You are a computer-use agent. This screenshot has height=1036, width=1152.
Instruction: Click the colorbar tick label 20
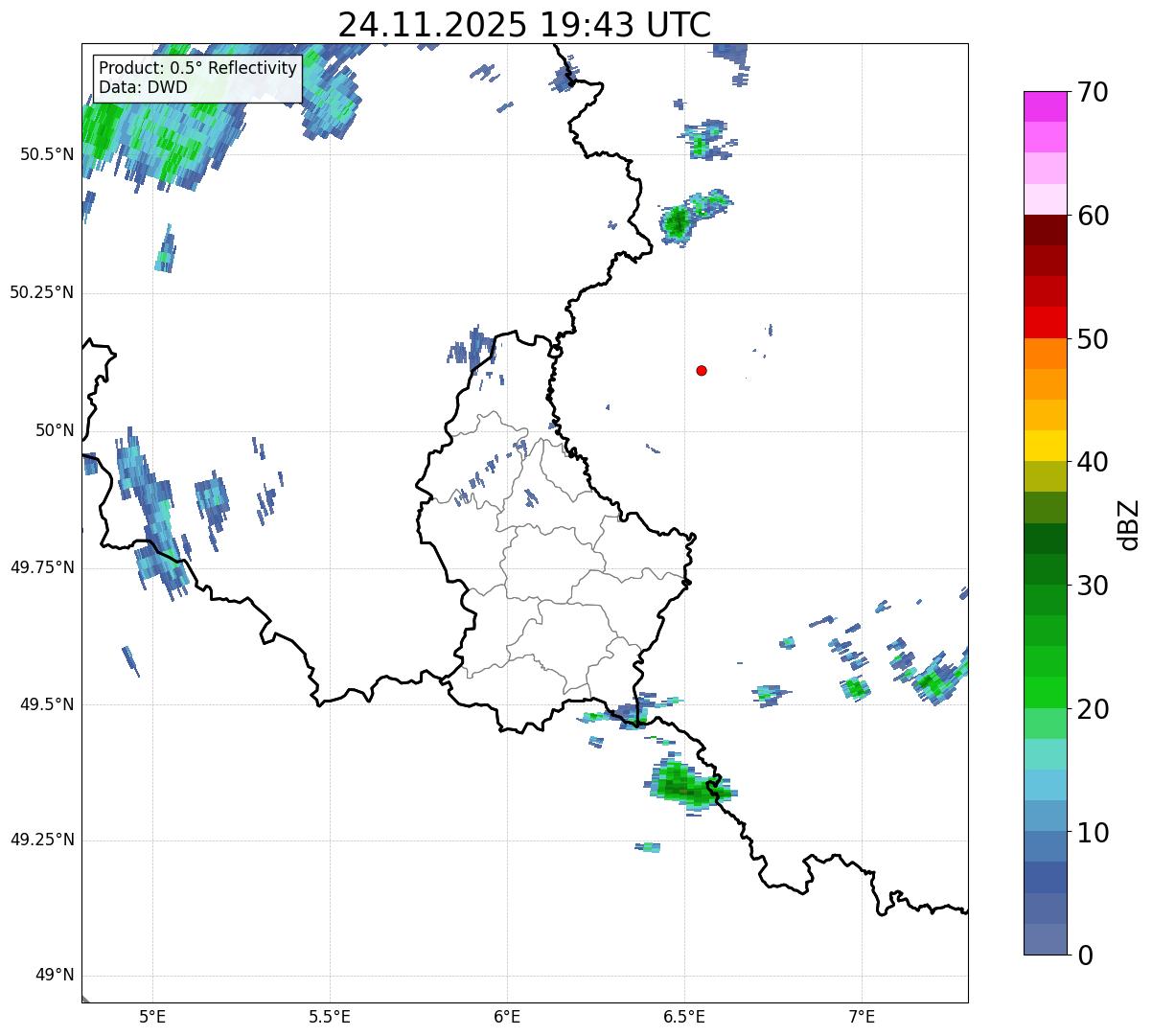pos(1093,709)
